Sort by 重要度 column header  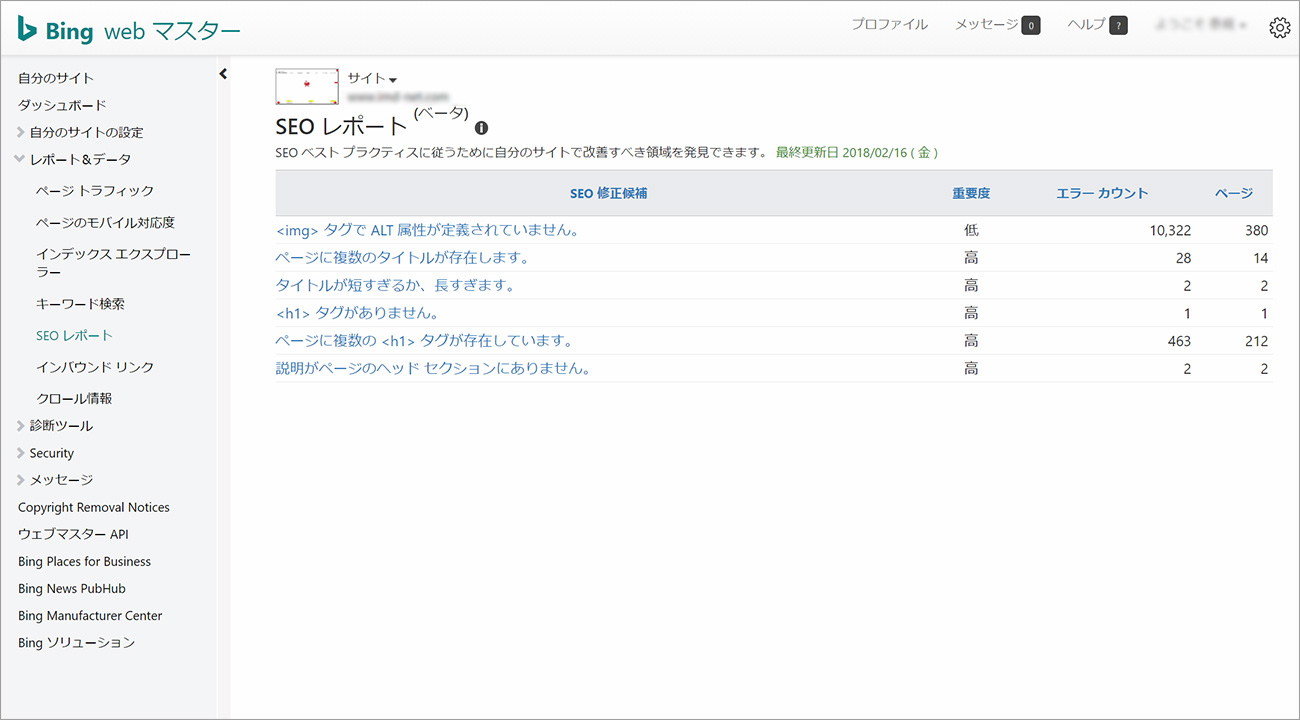click(970, 193)
